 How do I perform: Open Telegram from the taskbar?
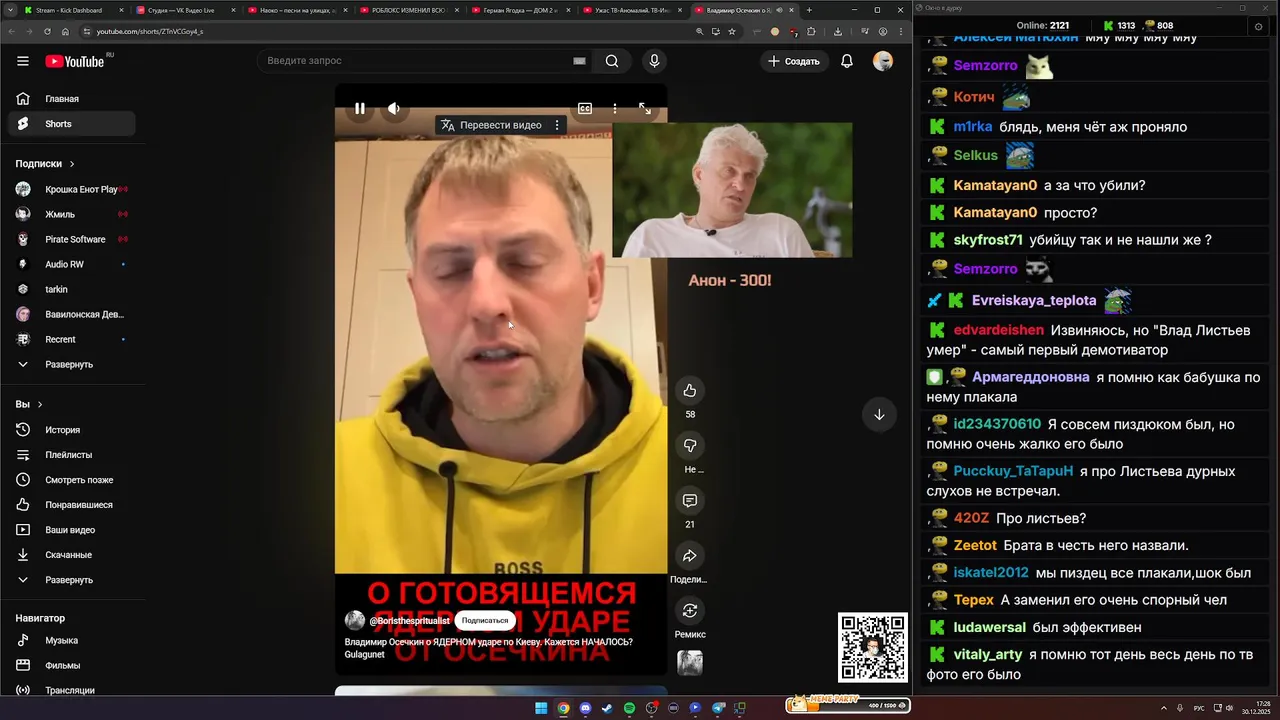[717, 708]
